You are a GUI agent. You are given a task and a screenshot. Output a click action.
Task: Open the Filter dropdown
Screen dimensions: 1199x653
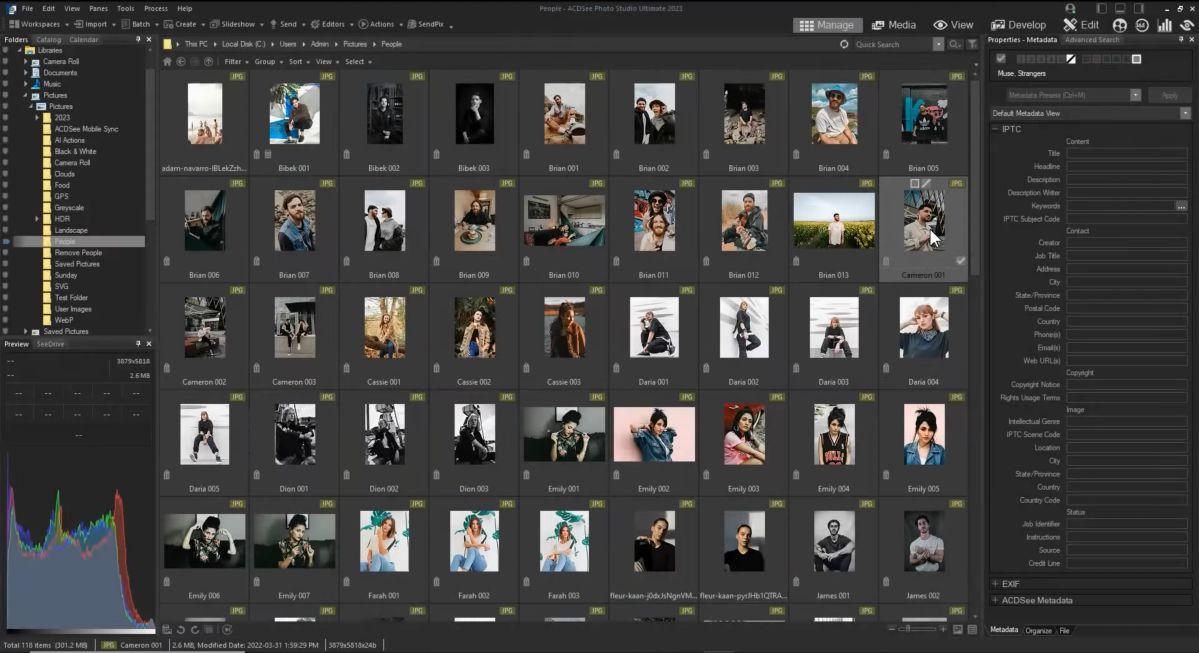click(x=236, y=62)
